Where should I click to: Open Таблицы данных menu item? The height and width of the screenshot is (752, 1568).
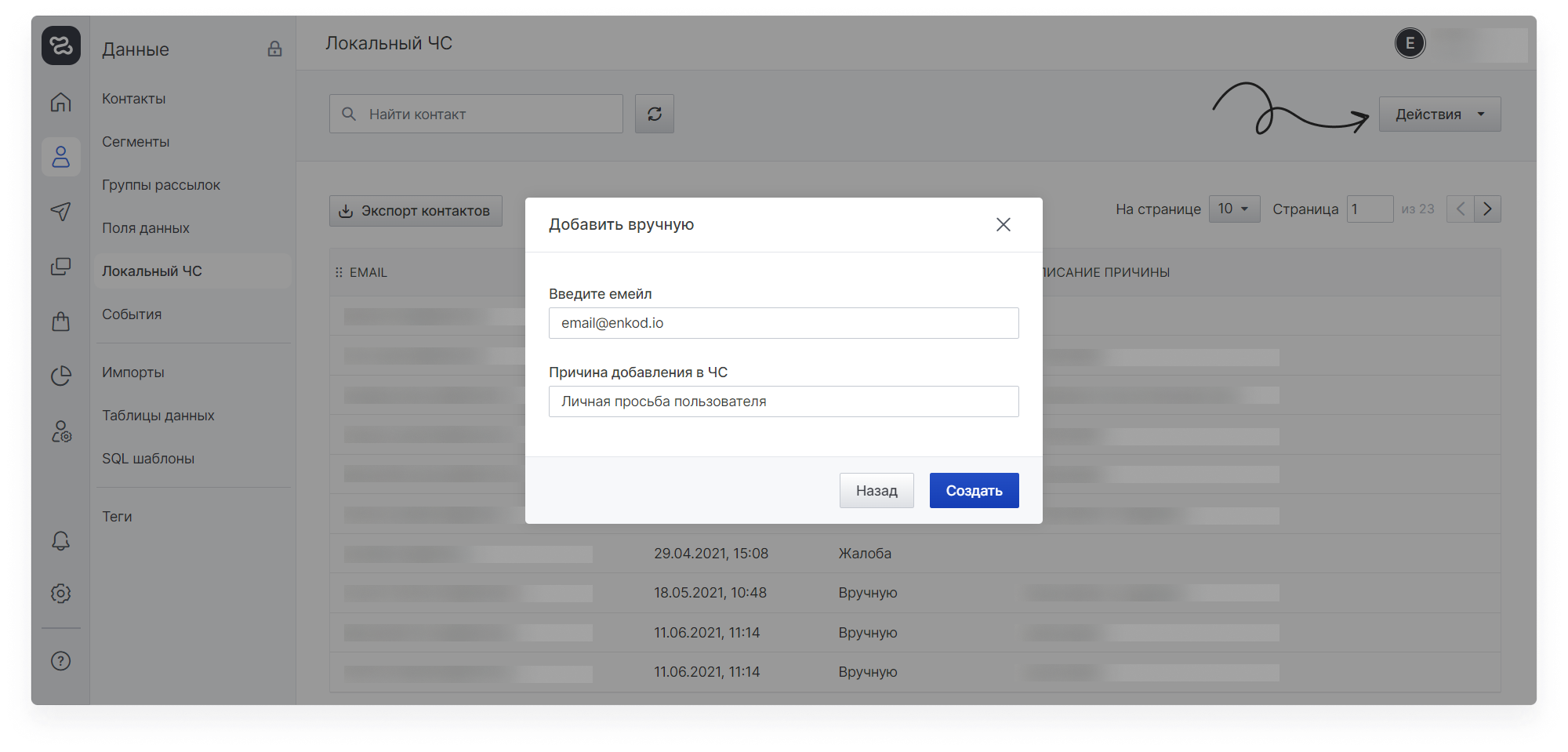(158, 416)
